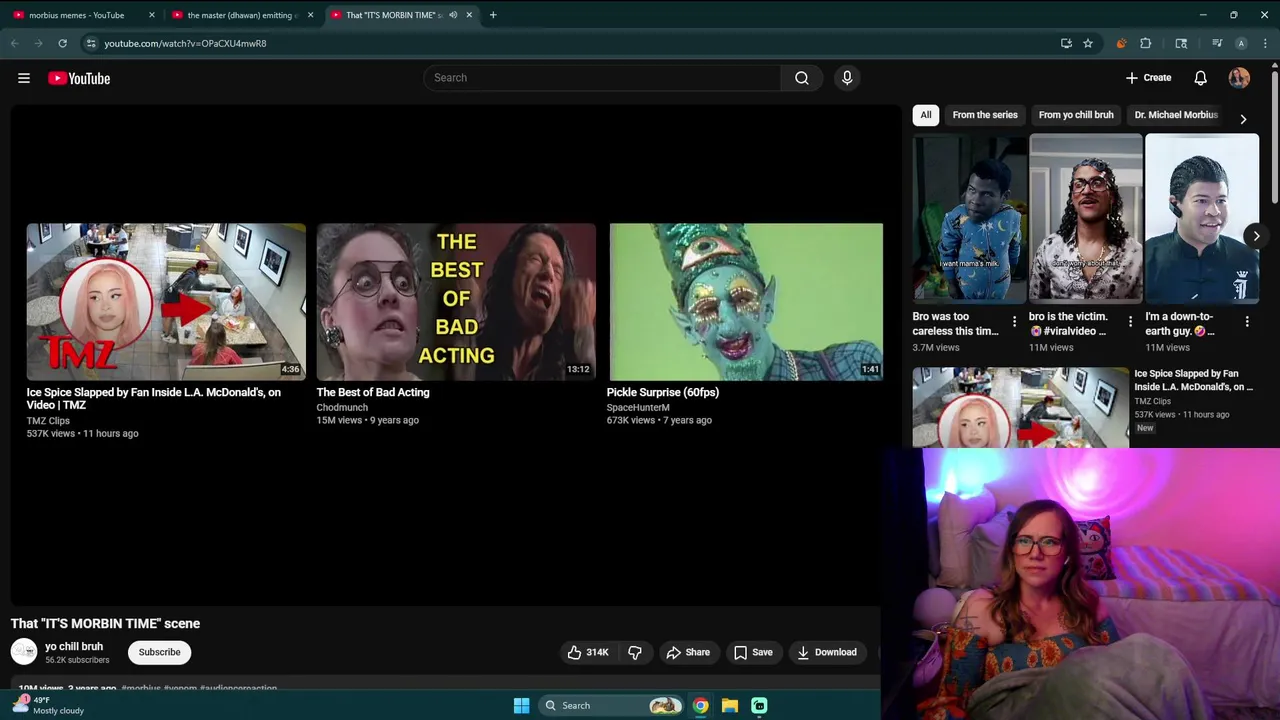Open Chrome three-dot menu
The width and height of the screenshot is (1280, 720).
pos(1265,44)
